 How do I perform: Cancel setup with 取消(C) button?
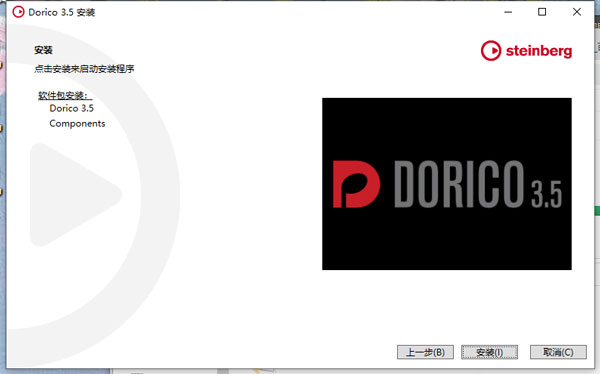coord(558,352)
